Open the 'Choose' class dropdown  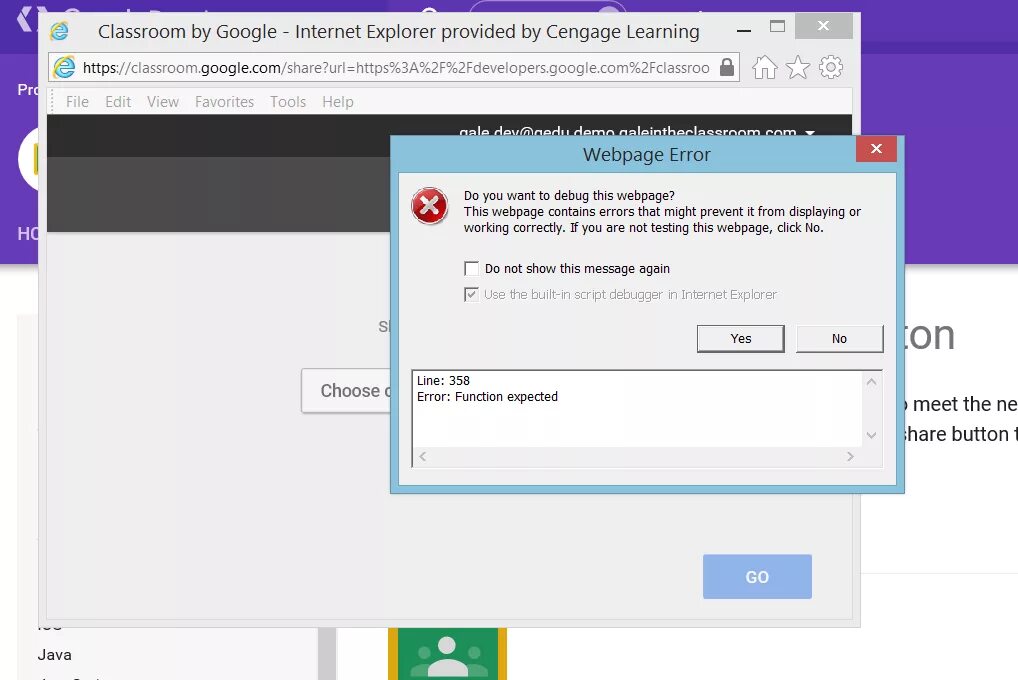click(347, 390)
